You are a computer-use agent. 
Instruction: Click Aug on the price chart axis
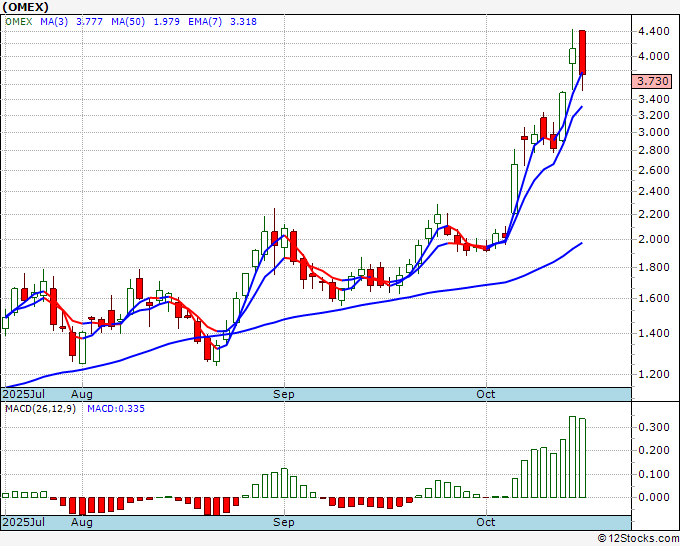point(82,394)
